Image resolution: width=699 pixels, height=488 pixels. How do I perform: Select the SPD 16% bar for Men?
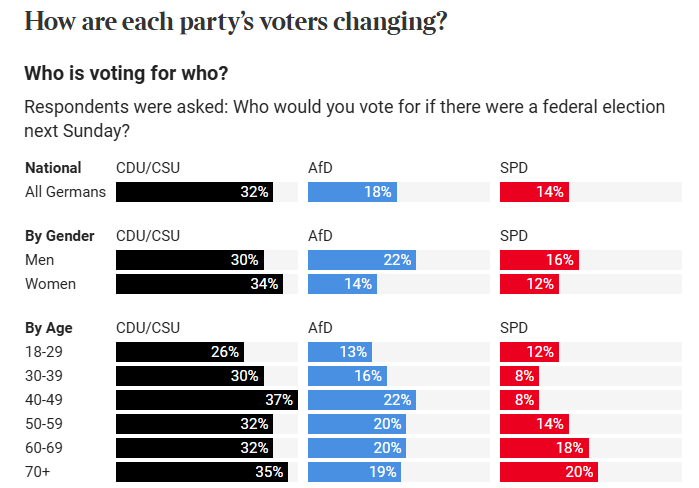(539, 260)
